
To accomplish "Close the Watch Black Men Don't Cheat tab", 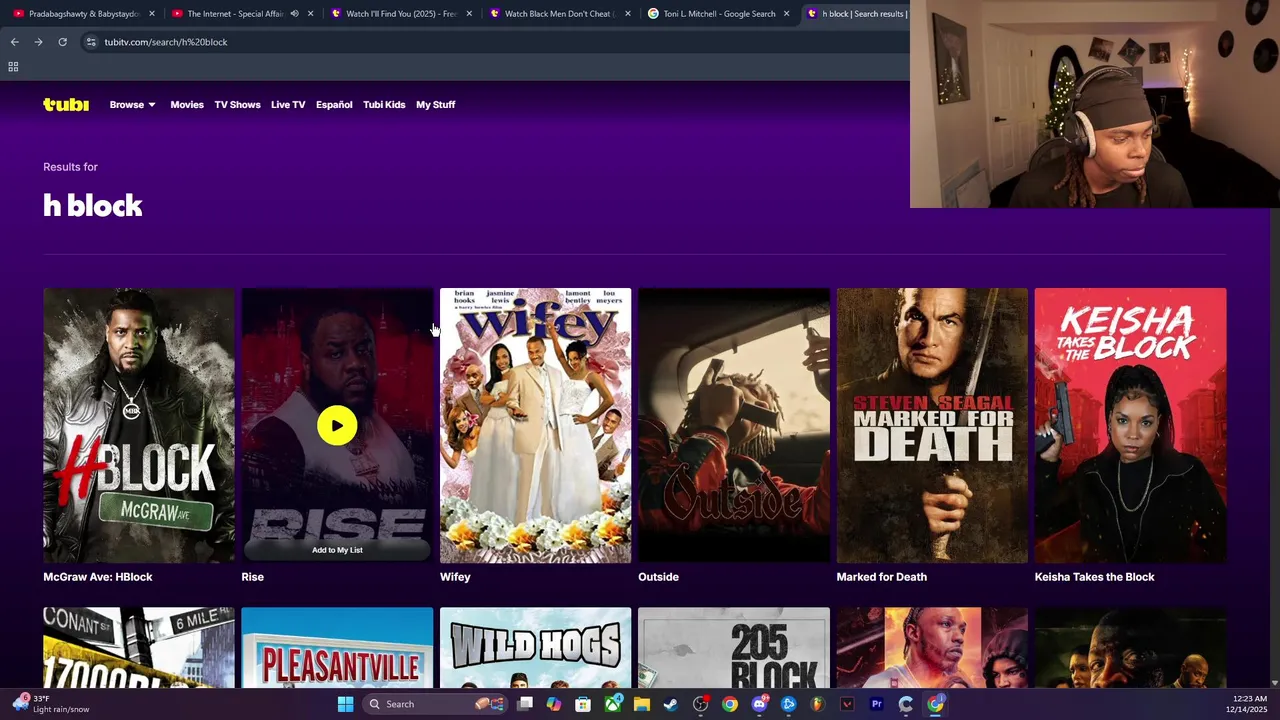I will pyautogui.click(x=628, y=14).
